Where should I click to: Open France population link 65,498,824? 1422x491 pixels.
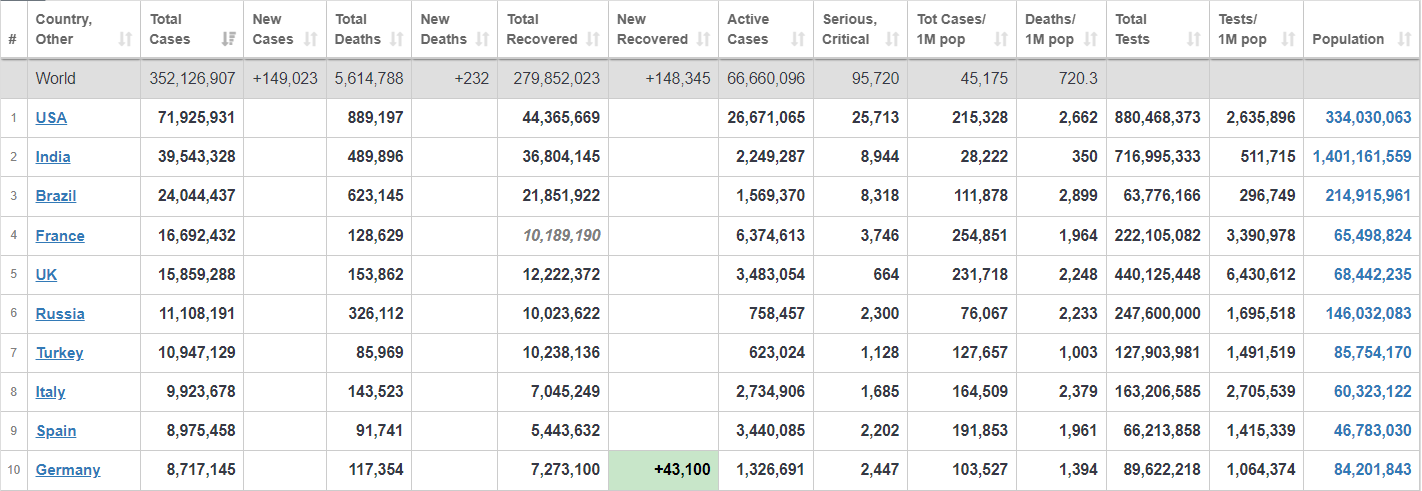point(1372,236)
